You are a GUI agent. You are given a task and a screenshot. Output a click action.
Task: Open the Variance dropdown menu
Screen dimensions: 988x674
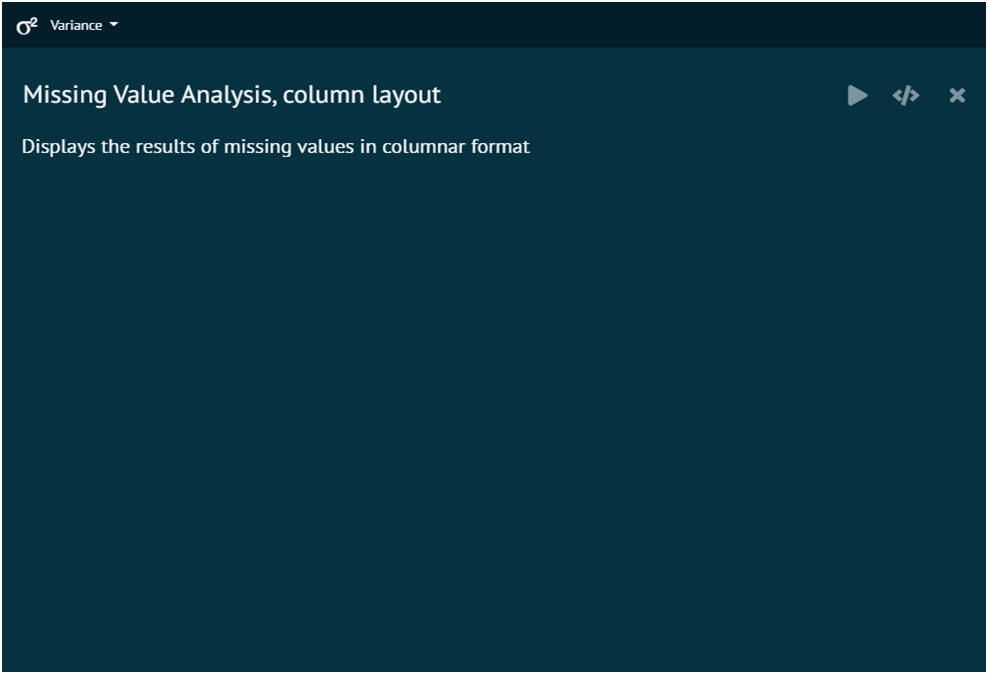tap(84, 25)
